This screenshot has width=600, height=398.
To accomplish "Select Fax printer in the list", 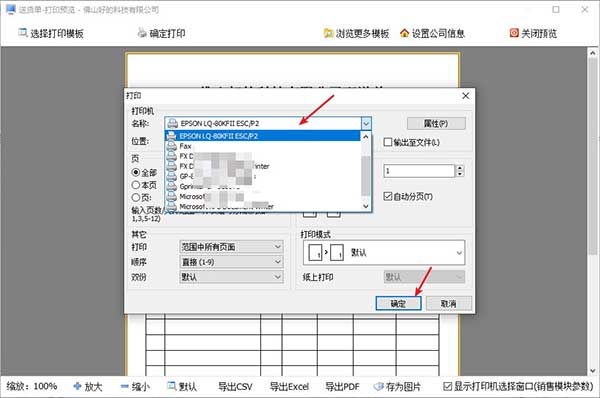I will point(262,146).
